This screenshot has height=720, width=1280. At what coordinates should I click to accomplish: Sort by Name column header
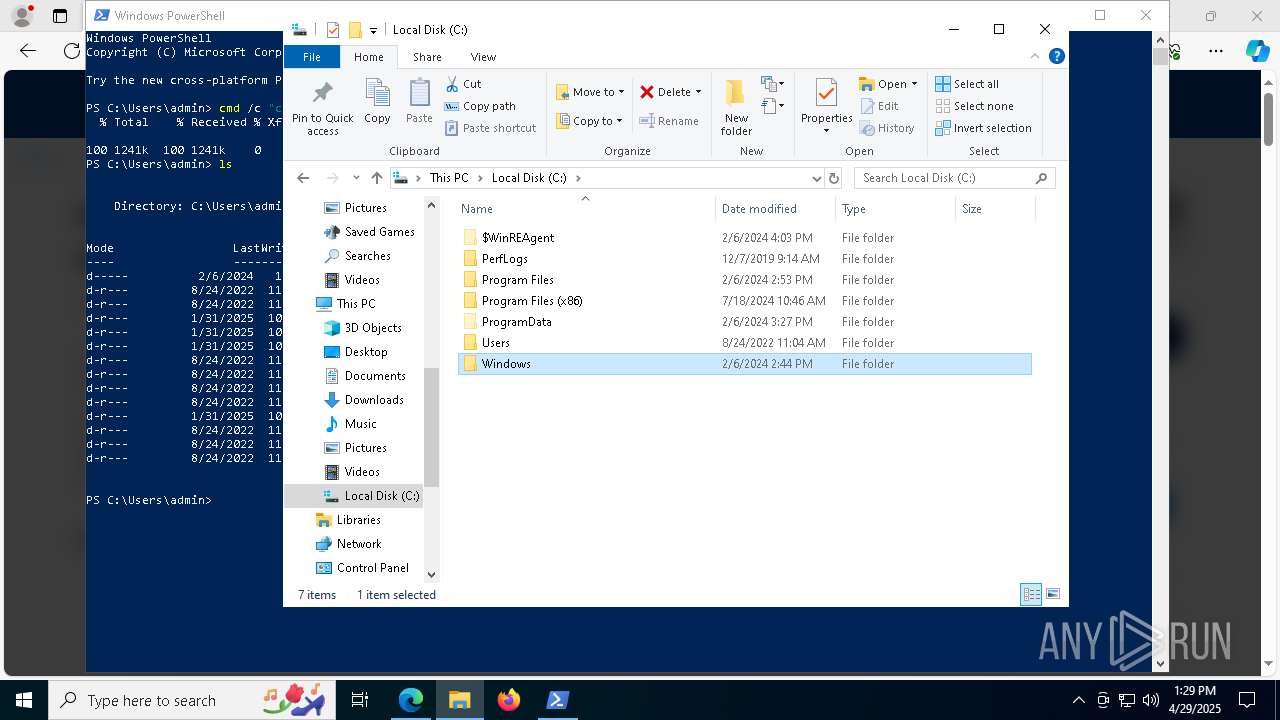coord(585,209)
